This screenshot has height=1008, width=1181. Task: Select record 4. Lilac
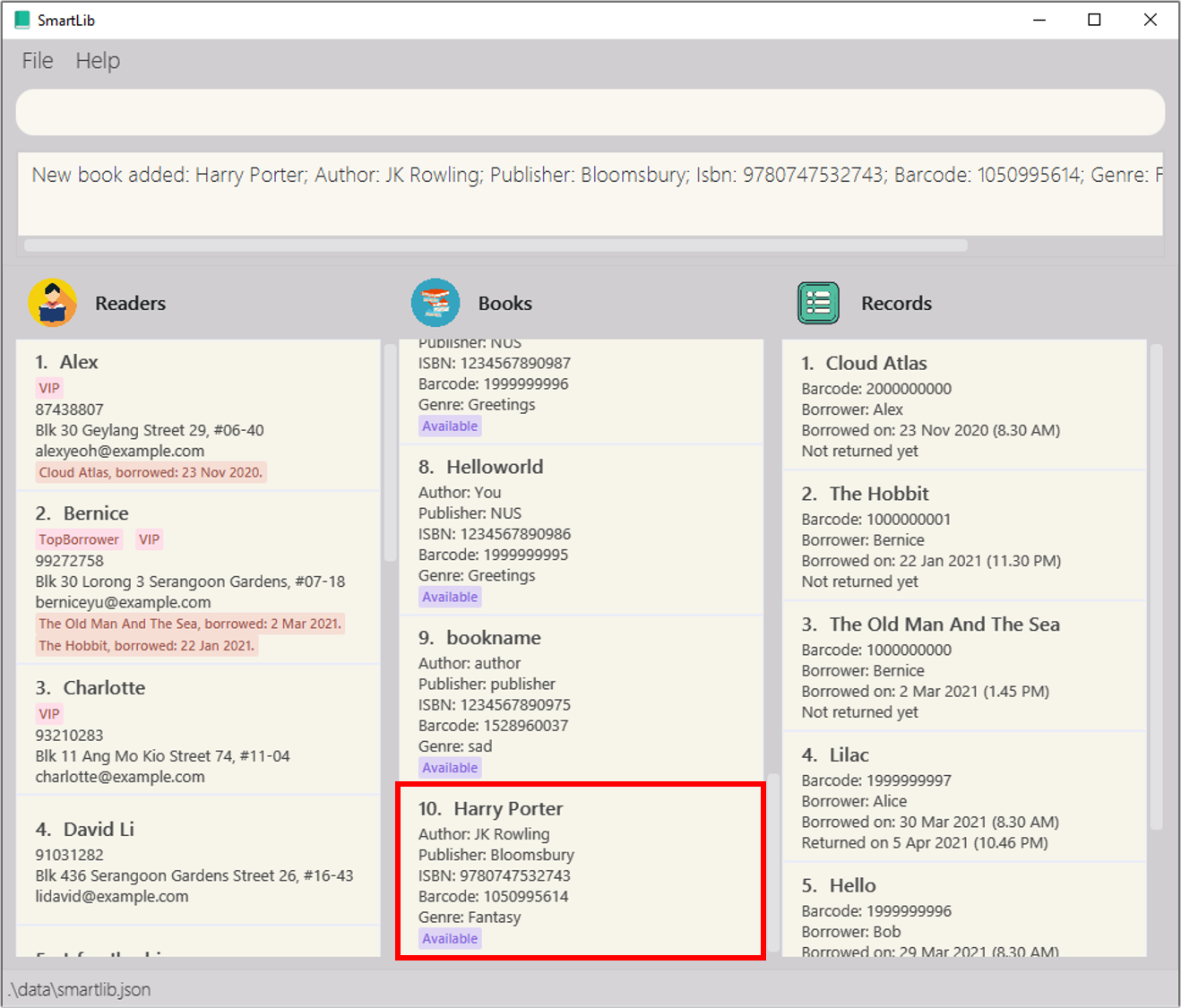[964, 797]
